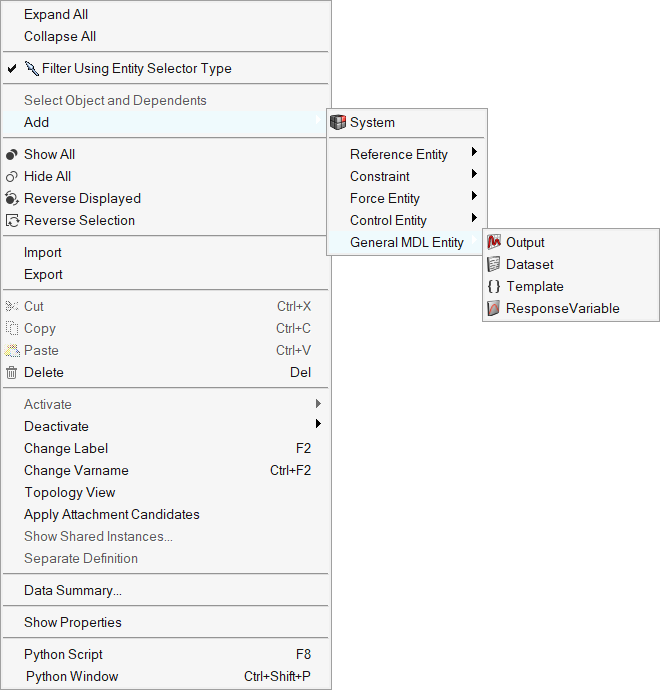Click the Hide All icon
Viewport: 660px width, 690px height.
pos(12,176)
